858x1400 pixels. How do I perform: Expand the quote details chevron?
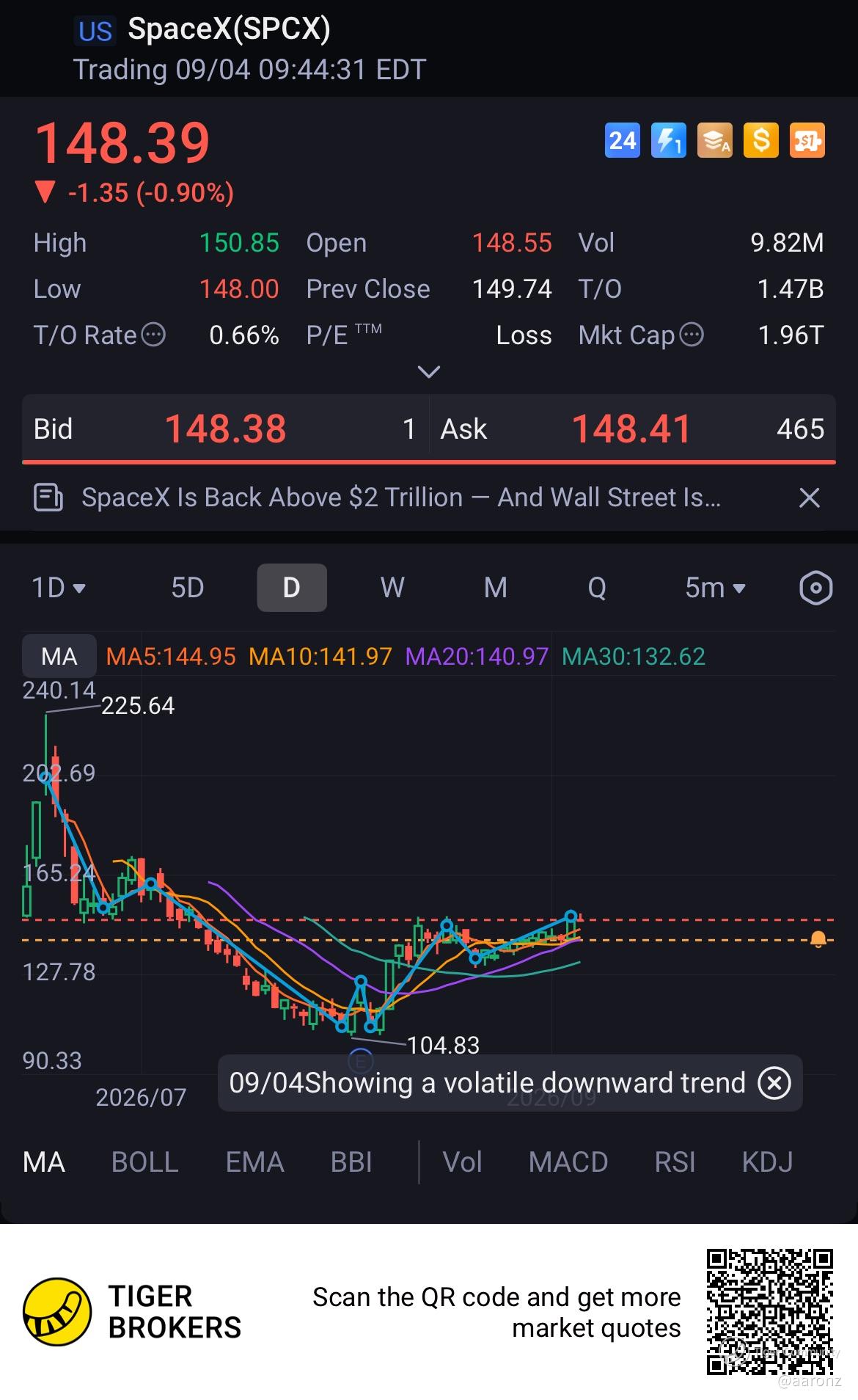pyautogui.click(x=428, y=372)
